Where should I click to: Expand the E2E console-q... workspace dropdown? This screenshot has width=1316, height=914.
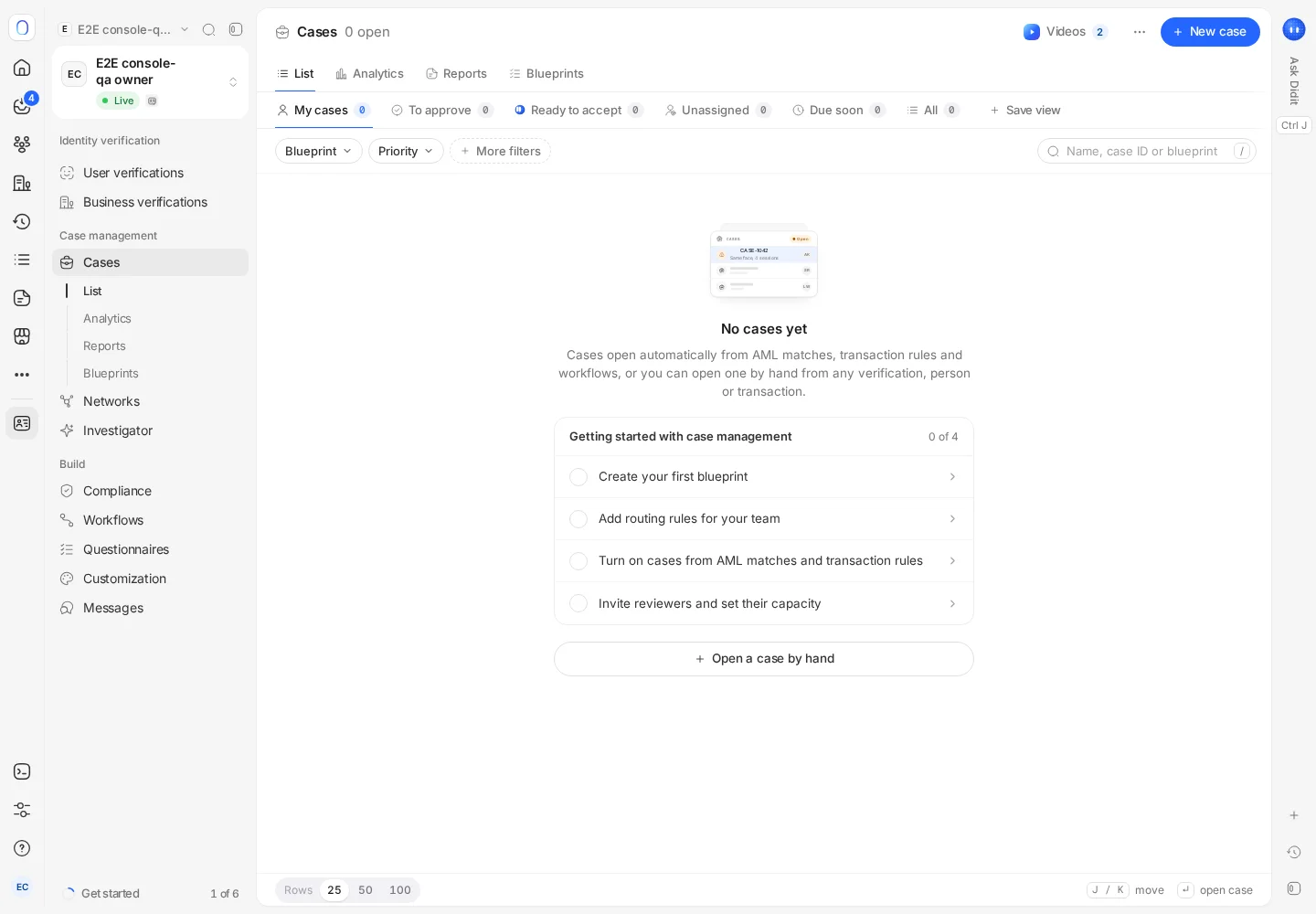(x=123, y=29)
